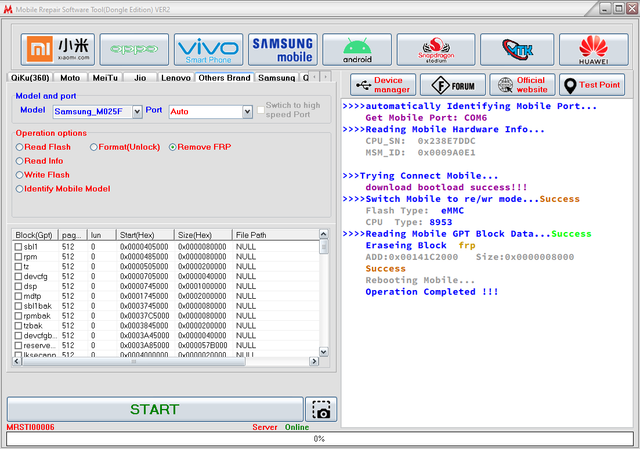Screen dimensions: 640x449
Task: Open the Official website globe button
Action: coord(522,85)
